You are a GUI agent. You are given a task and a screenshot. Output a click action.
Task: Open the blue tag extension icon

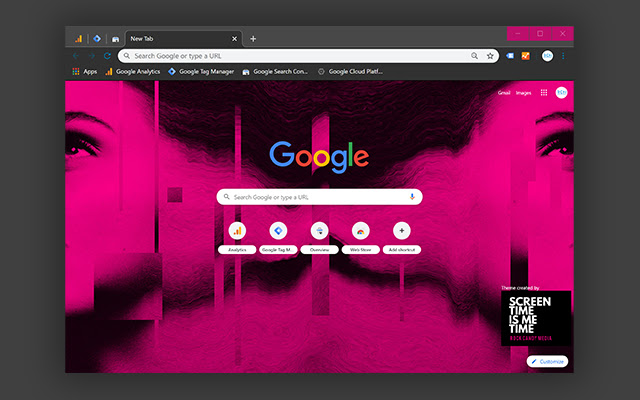(510, 56)
